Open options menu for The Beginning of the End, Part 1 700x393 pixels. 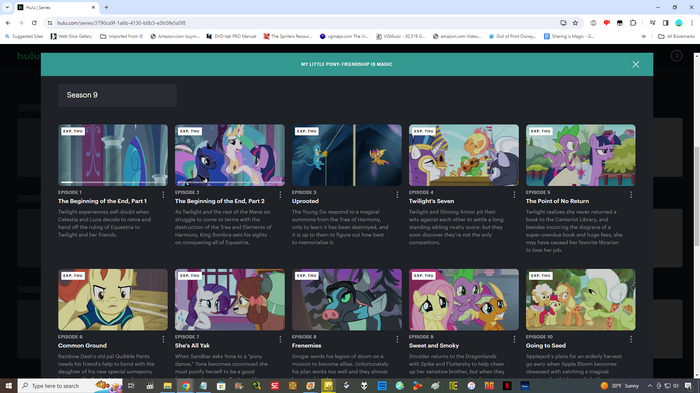coord(163,195)
